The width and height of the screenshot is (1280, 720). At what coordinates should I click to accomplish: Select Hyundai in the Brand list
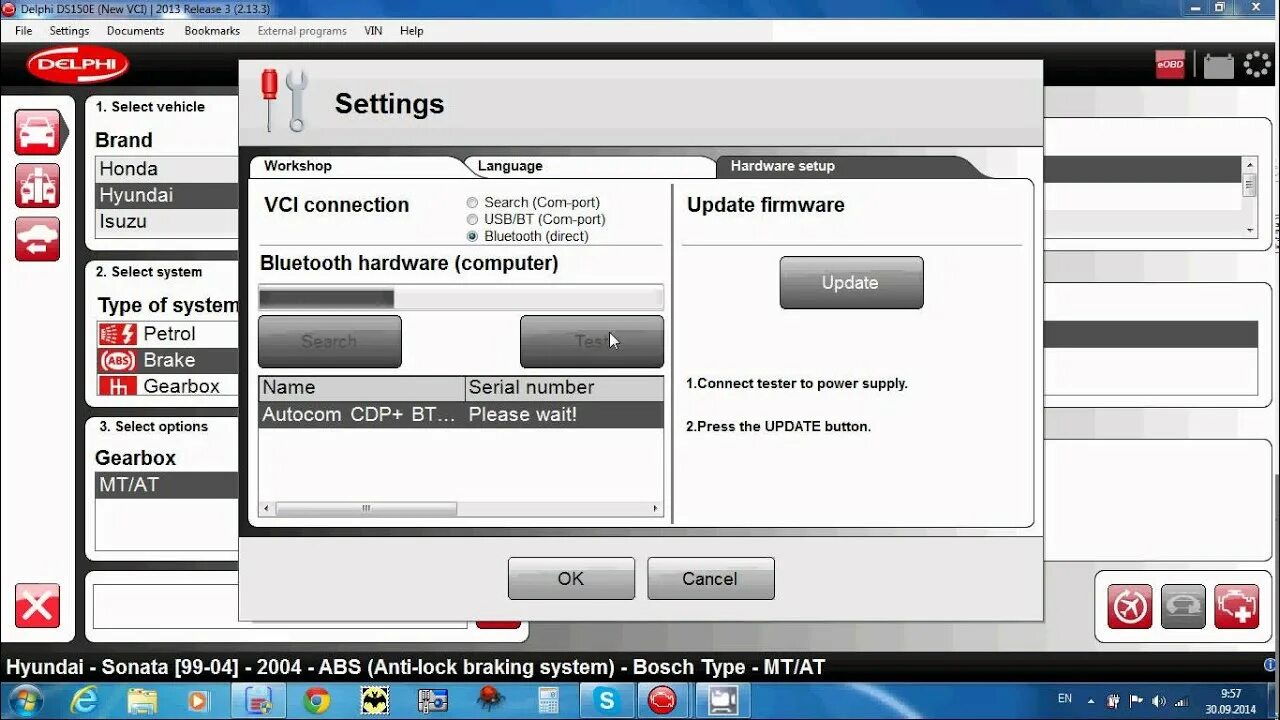click(x=167, y=195)
